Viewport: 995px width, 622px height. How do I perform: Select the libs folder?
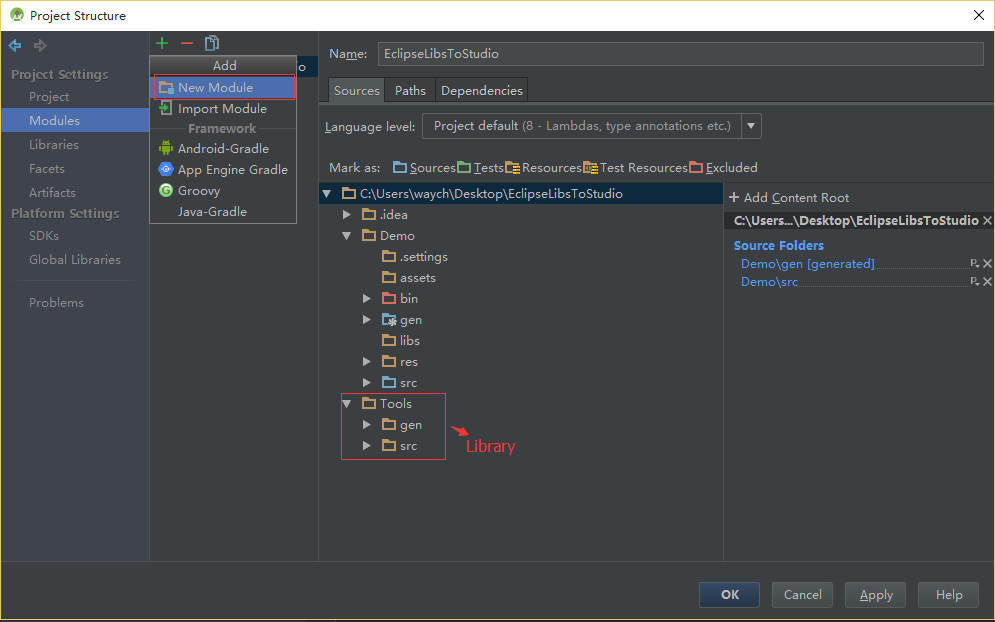pos(401,341)
